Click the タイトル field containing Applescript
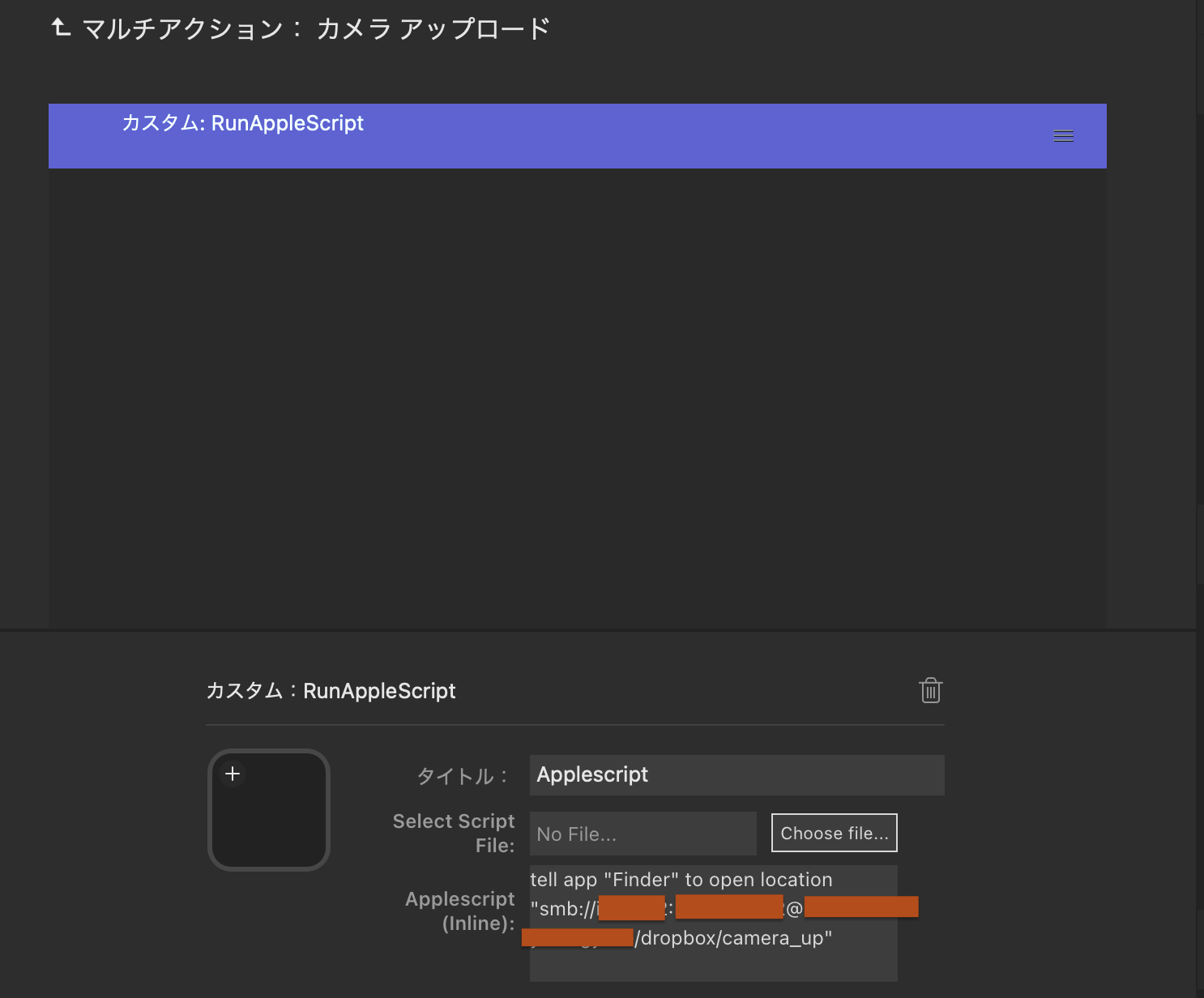 tap(736, 775)
